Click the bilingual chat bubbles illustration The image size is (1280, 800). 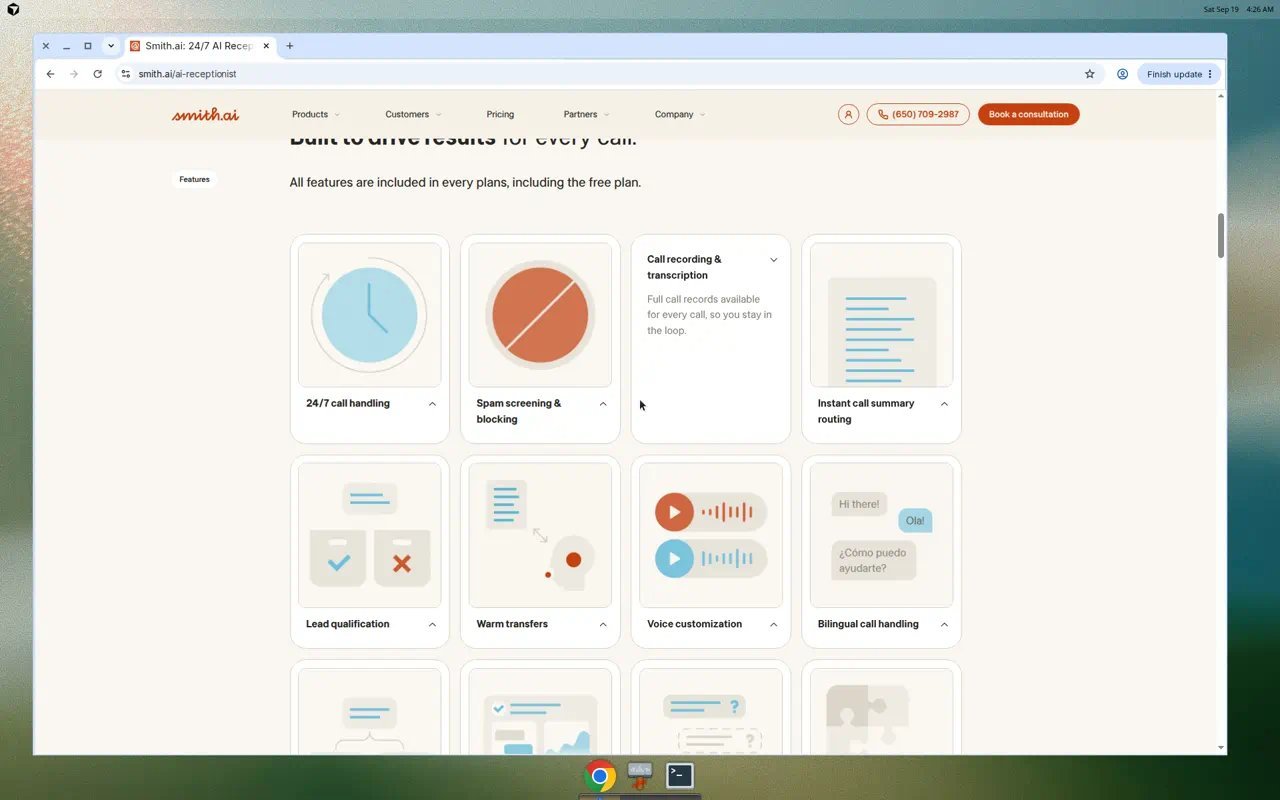(x=881, y=535)
